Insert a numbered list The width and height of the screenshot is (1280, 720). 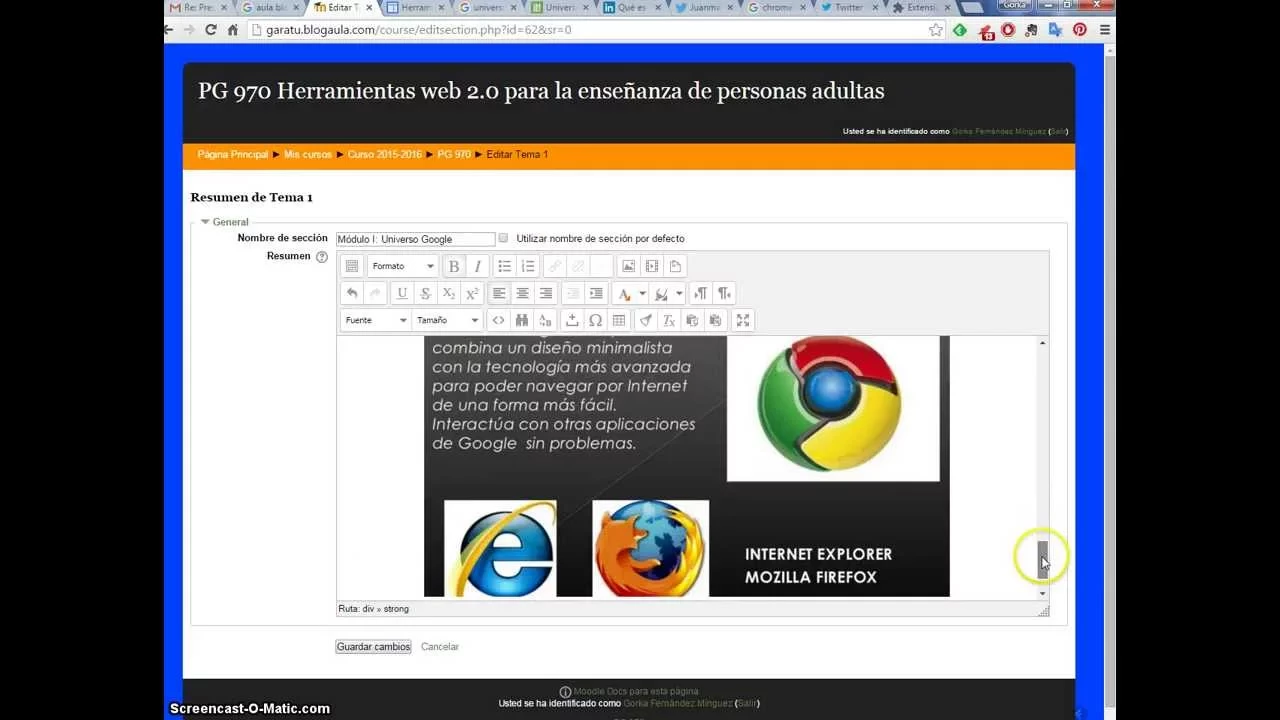point(528,266)
